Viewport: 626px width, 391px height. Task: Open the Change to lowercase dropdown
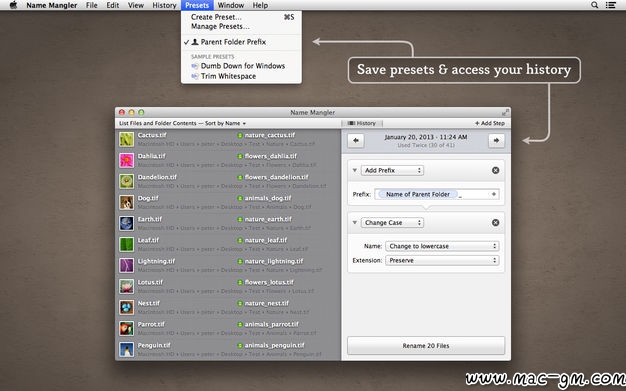click(442, 246)
